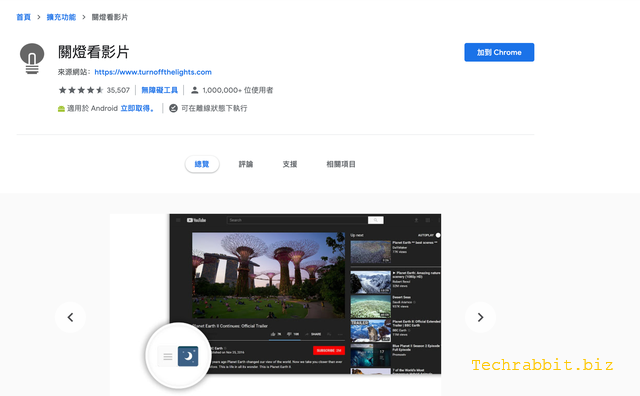Click the thumbs down dislike icon
The height and width of the screenshot is (396, 640).
click(289, 334)
